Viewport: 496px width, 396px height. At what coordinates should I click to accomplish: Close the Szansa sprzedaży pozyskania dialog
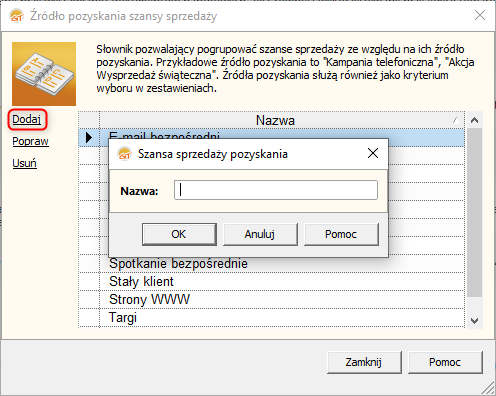pyautogui.click(x=373, y=153)
